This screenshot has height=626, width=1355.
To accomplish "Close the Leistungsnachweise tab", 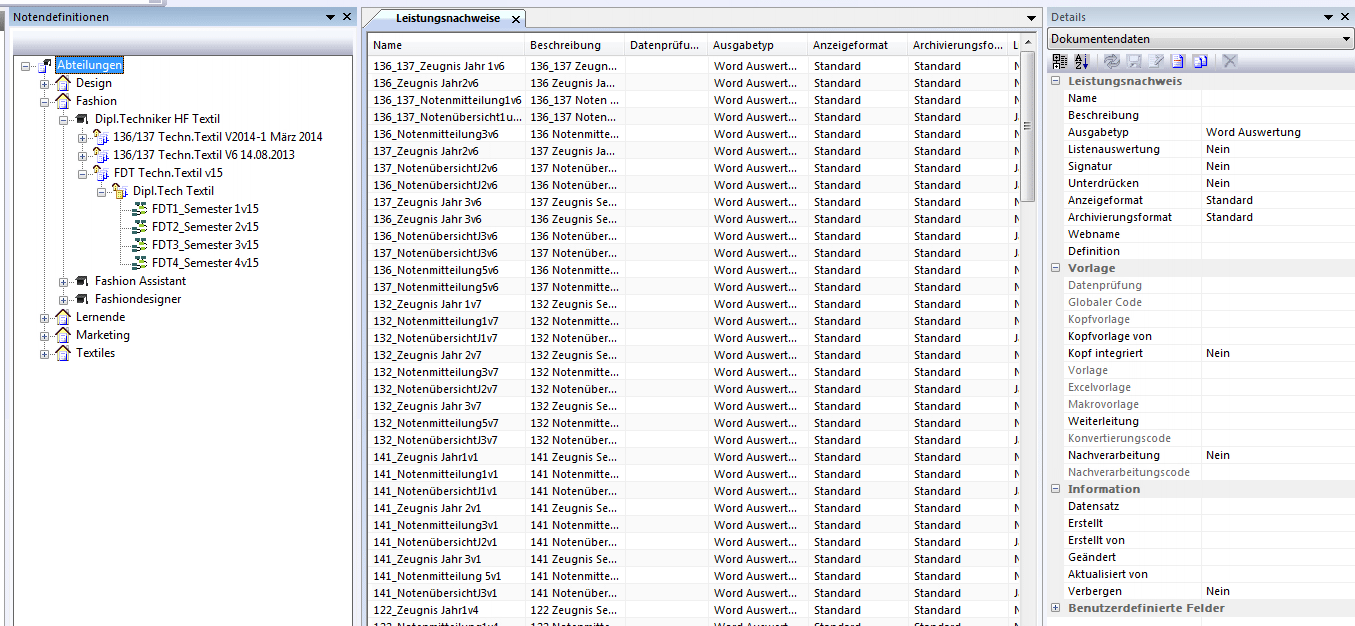I will point(516,19).
